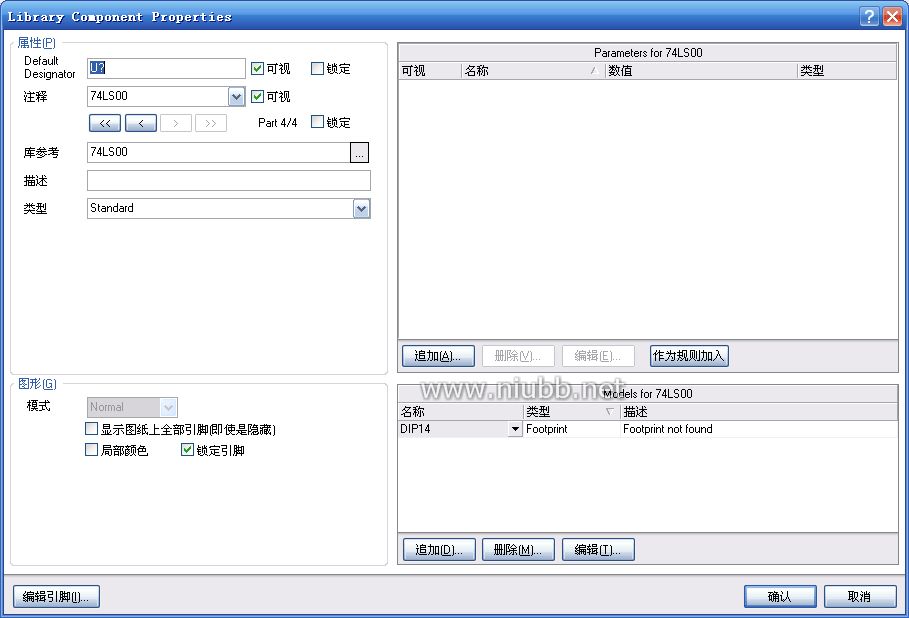Go to previous part with < button
Viewport: 909px width, 618px height.
(141, 123)
